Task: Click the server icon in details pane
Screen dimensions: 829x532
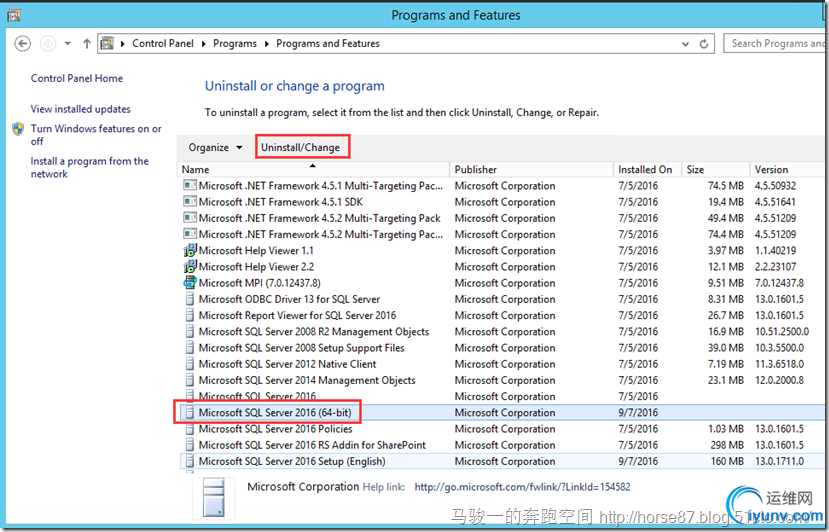Action: point(214,497)
